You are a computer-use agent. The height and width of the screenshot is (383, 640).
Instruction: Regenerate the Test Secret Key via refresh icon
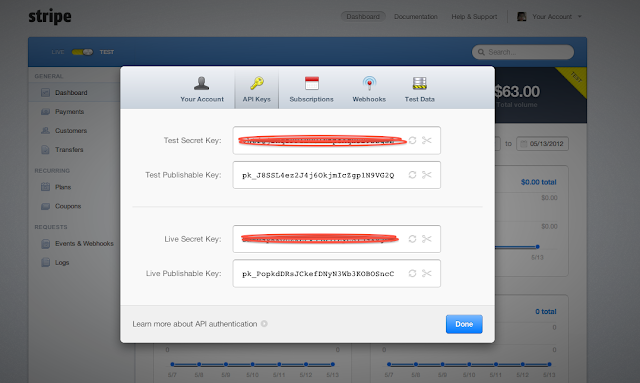(x=412, y=140)
